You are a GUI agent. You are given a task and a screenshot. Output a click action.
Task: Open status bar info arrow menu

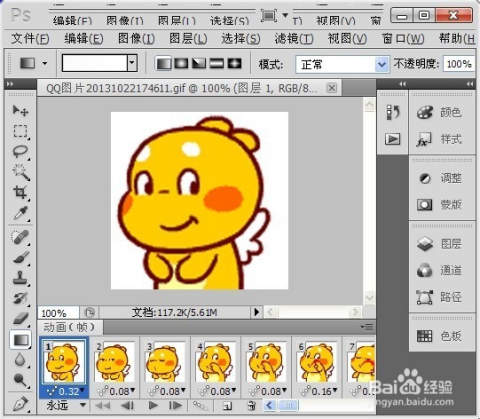pos(256,312)
